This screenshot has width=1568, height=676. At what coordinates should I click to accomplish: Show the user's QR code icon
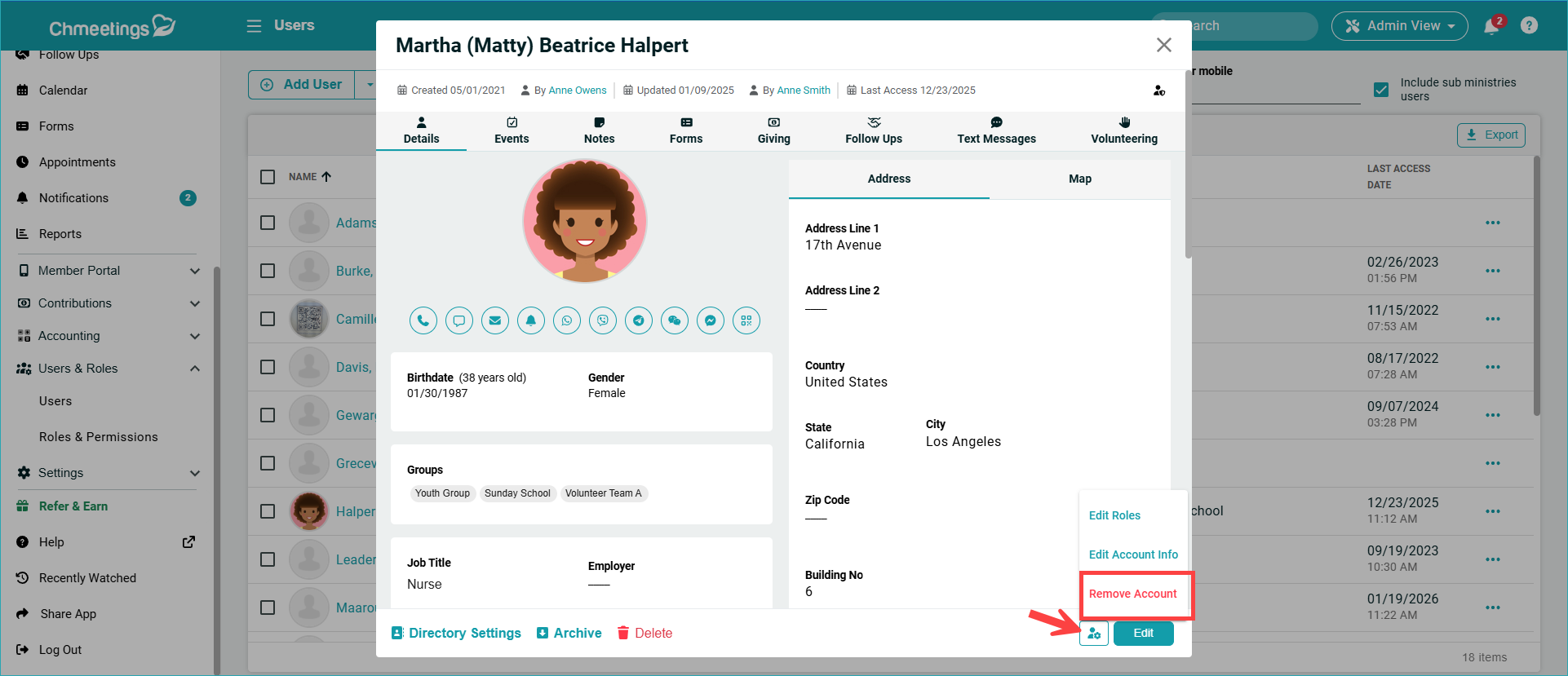746,320
